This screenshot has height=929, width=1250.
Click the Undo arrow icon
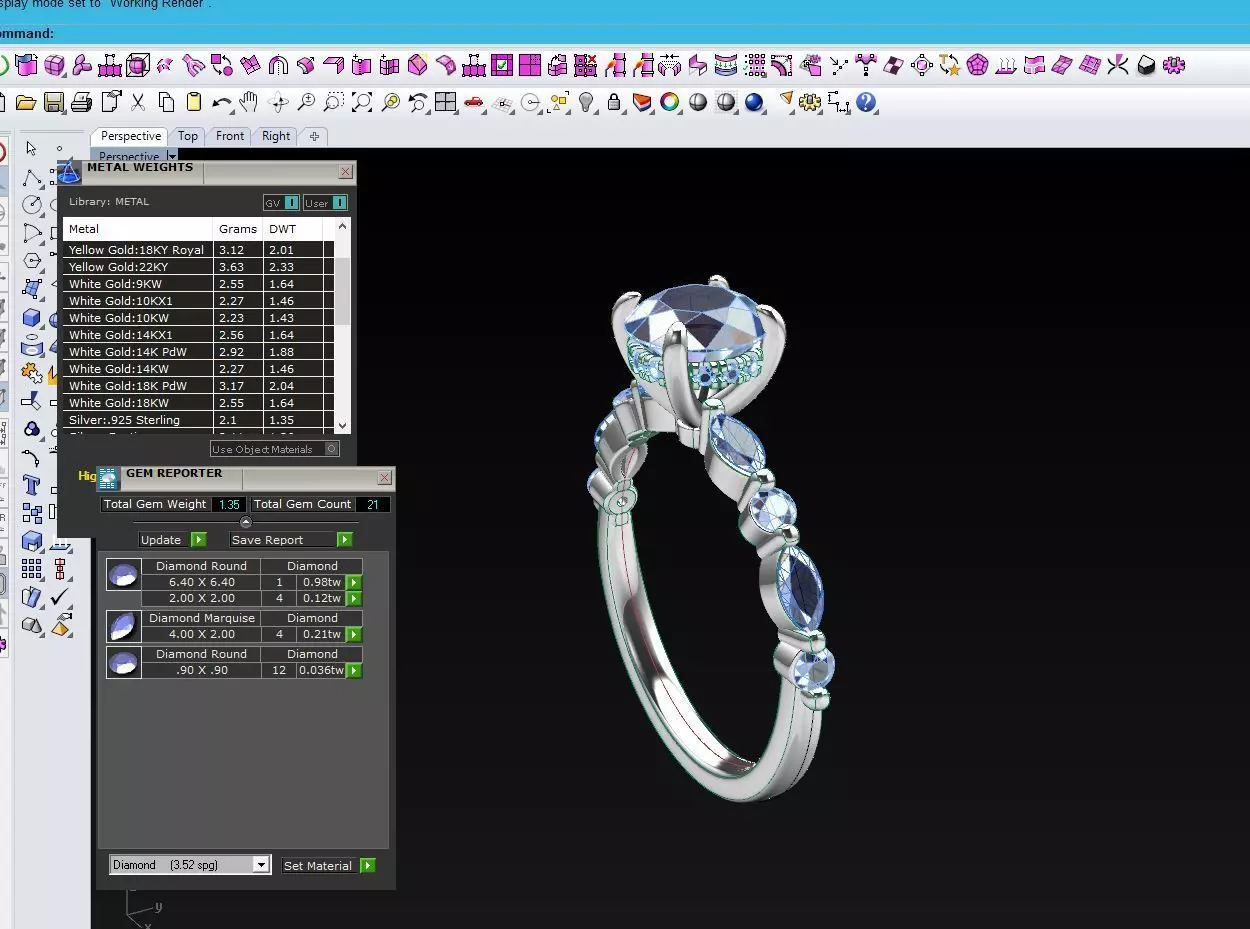click(x=222, y=102)
